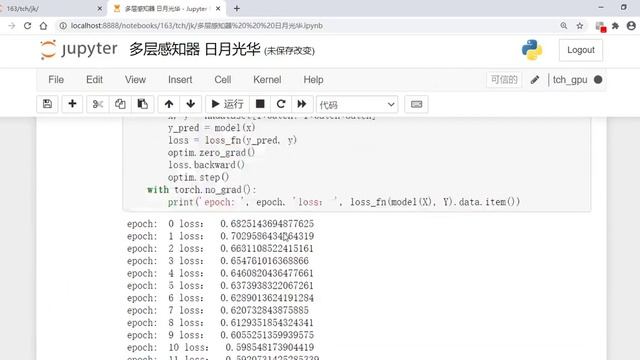The image size is (640, 360).
Task: Close the current Jupyter notebook tab
Action: pyautogui.click(x=218, y=9)
